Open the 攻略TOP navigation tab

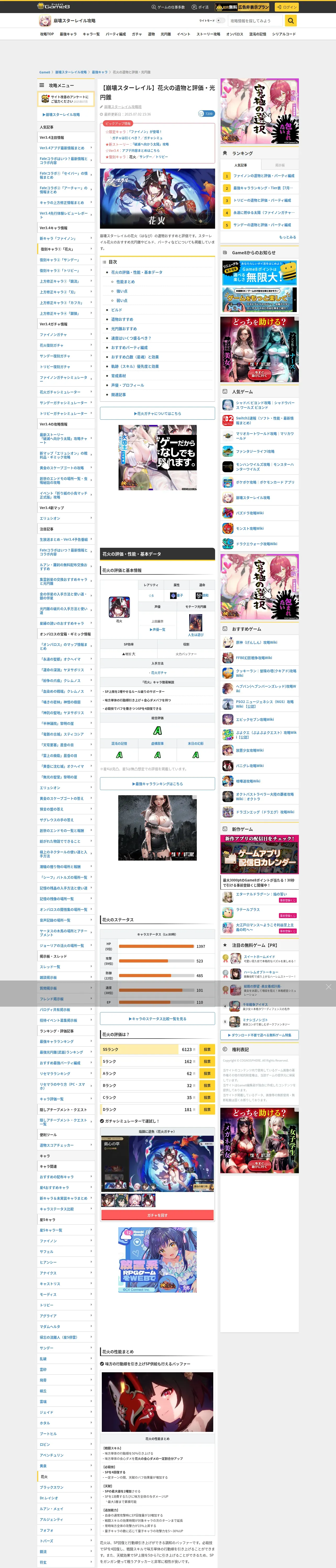[x=47, y=34]
